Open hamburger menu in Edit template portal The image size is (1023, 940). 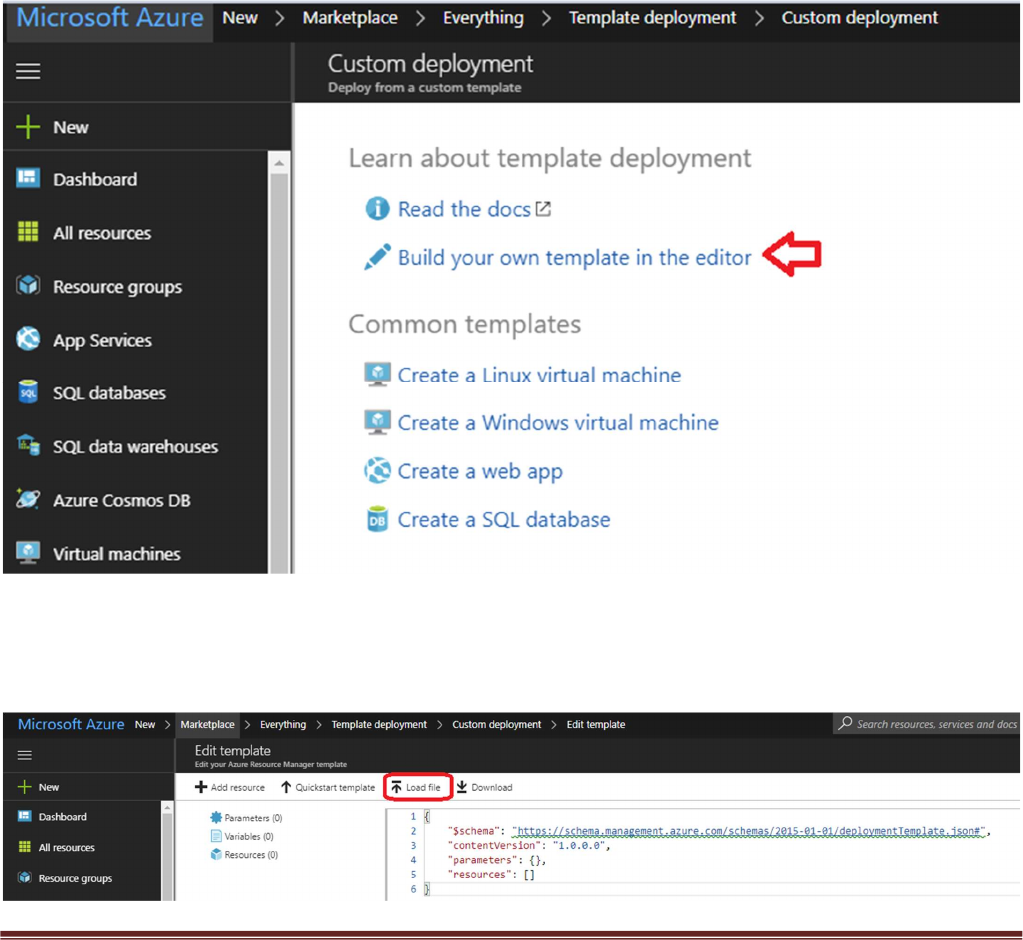click(x=25, y=755)
